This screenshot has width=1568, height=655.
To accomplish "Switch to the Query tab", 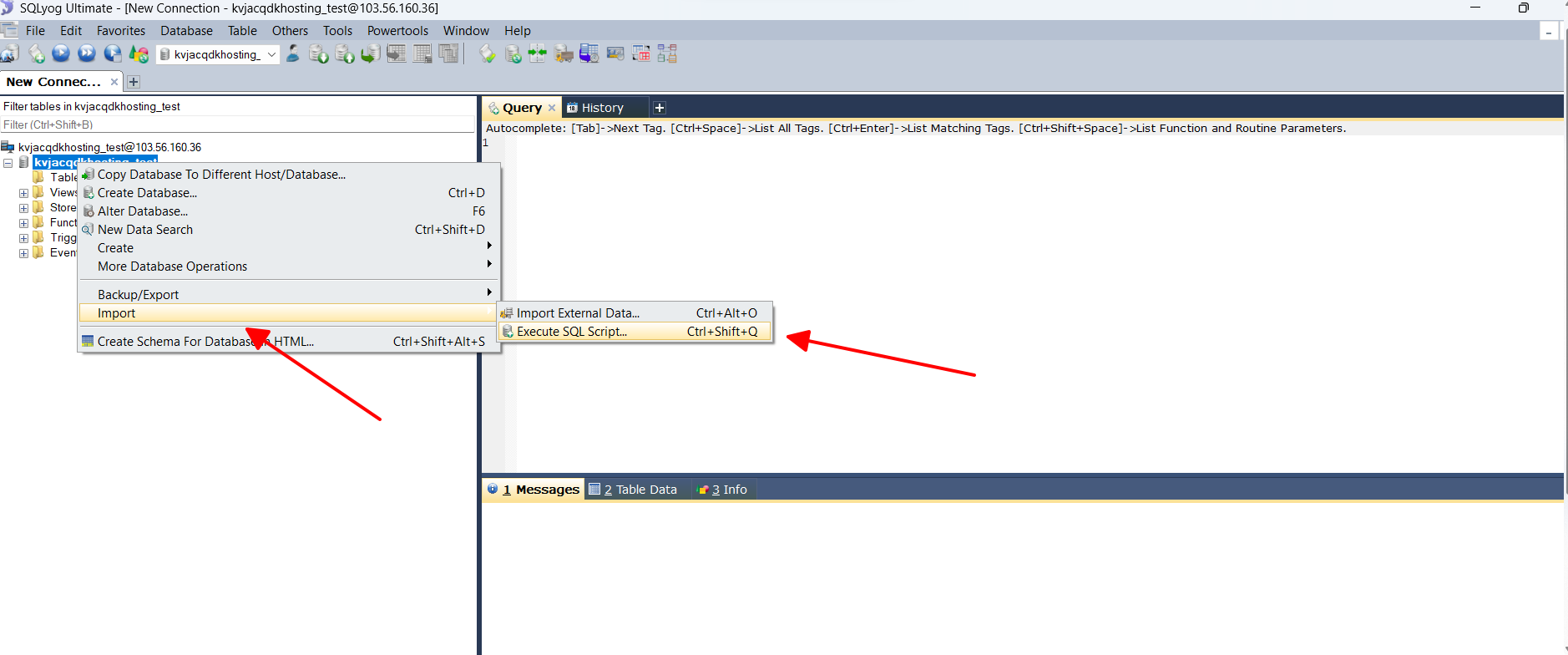I will (x=522, y=108).
